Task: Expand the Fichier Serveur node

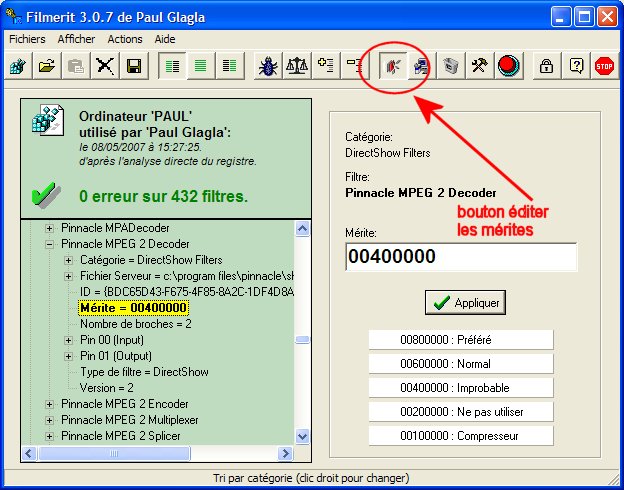Action: (68, 276)
